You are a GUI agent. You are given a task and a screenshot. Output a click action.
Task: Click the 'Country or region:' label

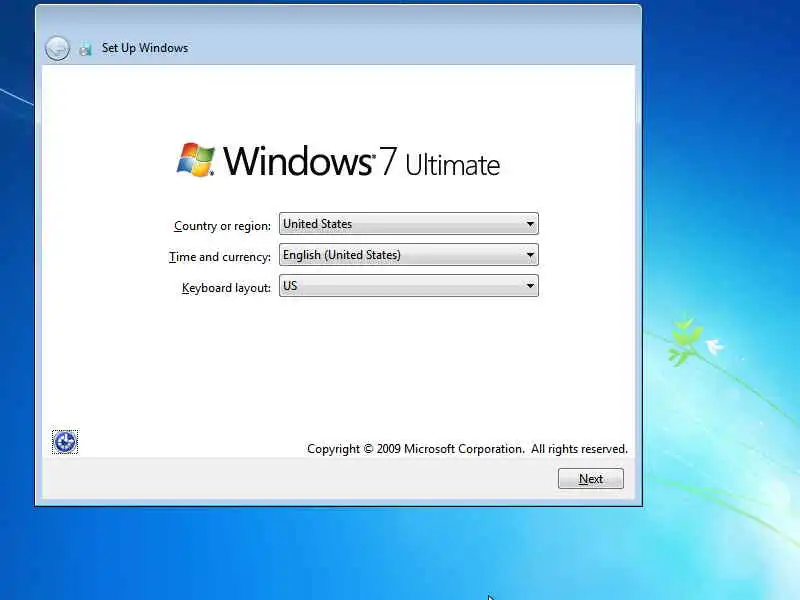pyautogui.click(x=222, y=226)
